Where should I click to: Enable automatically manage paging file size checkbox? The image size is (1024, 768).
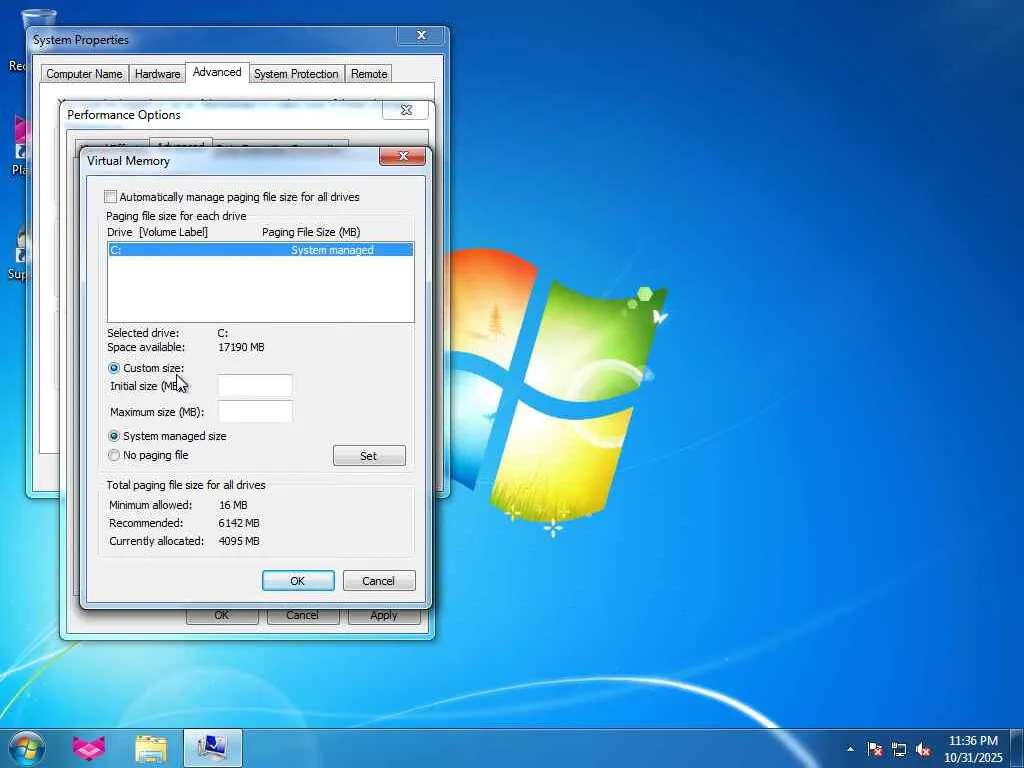(110, 197)
